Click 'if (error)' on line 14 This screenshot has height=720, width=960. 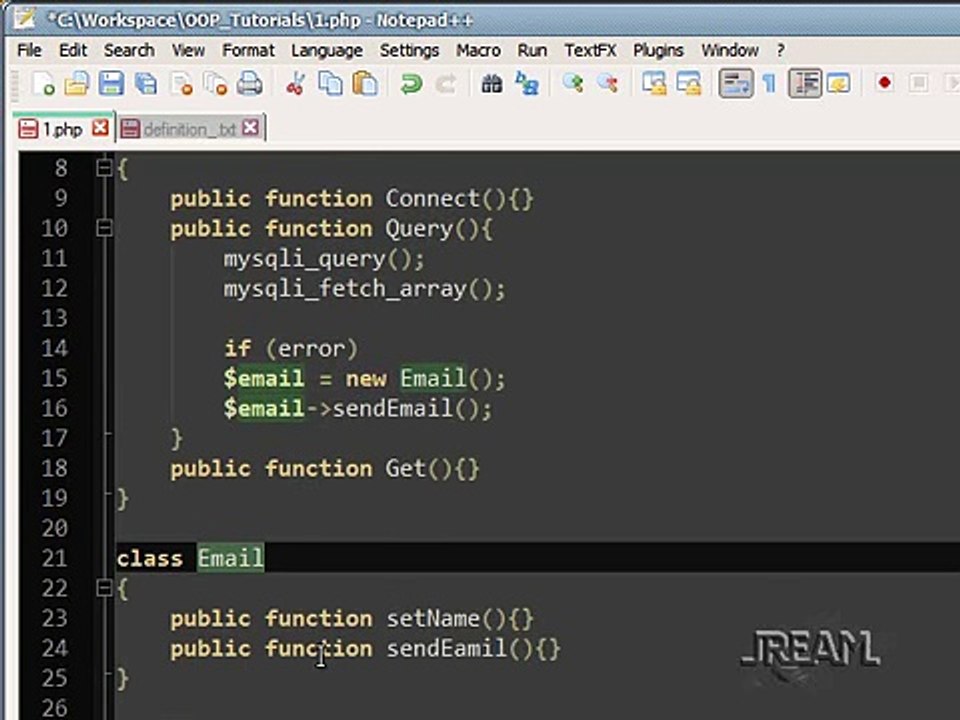pyautogui.click(x=291, y=348)
